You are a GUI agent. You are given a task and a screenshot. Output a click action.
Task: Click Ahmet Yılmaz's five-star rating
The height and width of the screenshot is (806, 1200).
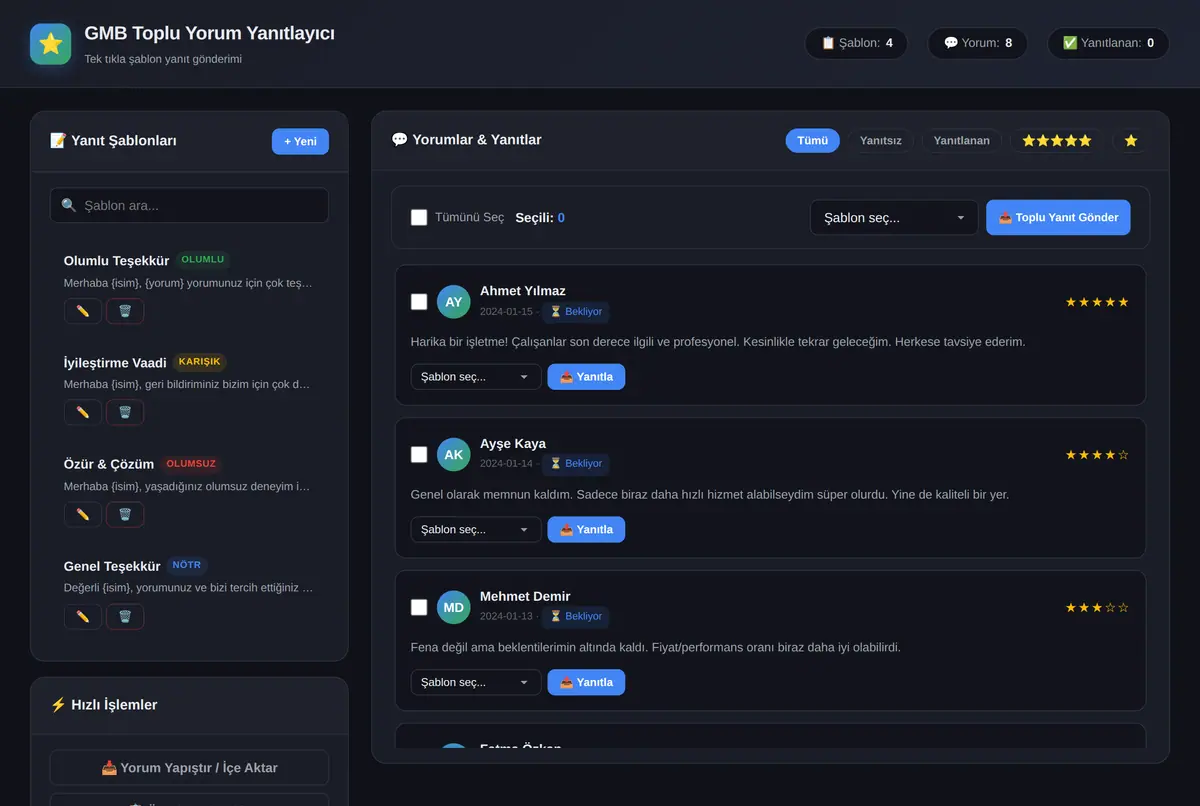[x=1097, y=302]
